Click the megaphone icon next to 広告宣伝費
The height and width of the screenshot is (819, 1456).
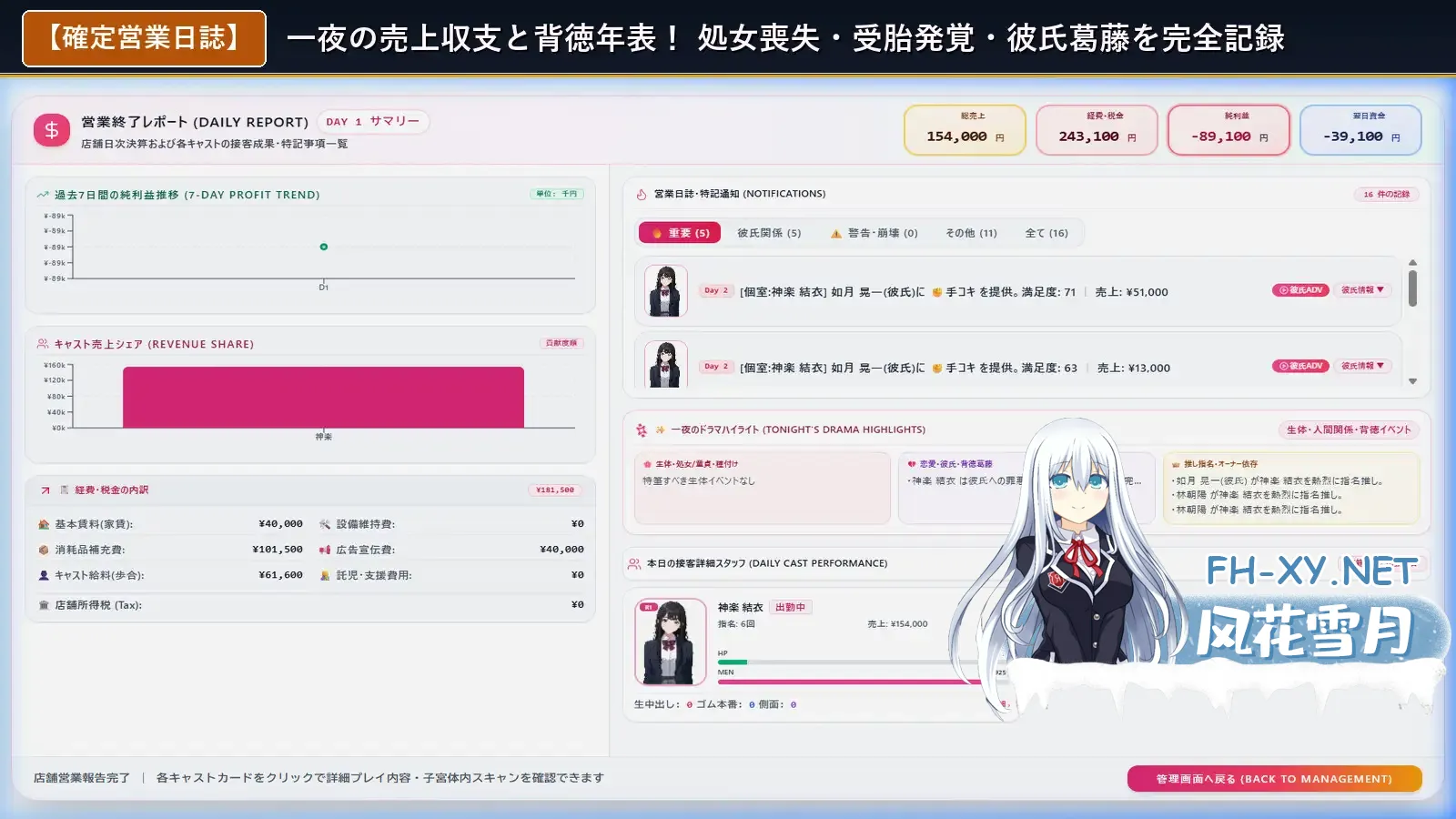tap(325, 550)
